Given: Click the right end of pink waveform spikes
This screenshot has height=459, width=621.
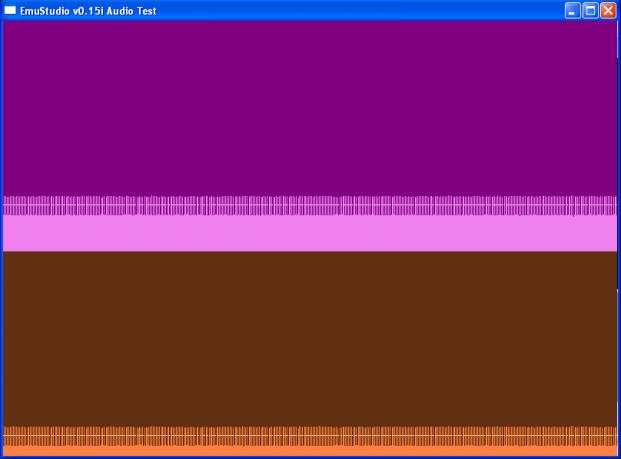Looking at the screenshot, I should 613,205.
